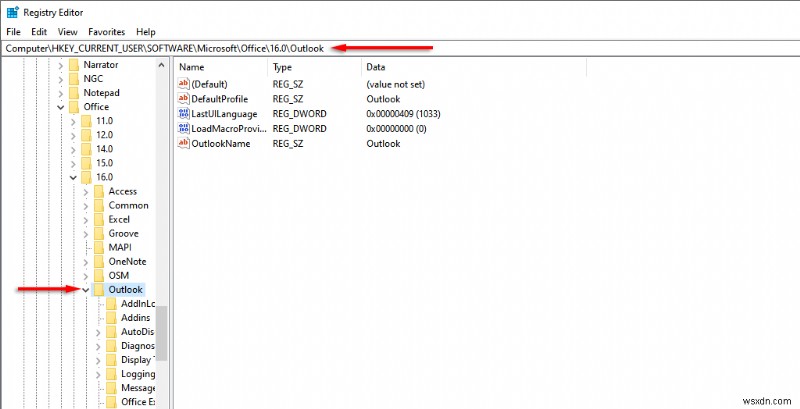Select the Narrator folder icon
Viewport: 800px width, 409px height.
[x=74, y=65]
